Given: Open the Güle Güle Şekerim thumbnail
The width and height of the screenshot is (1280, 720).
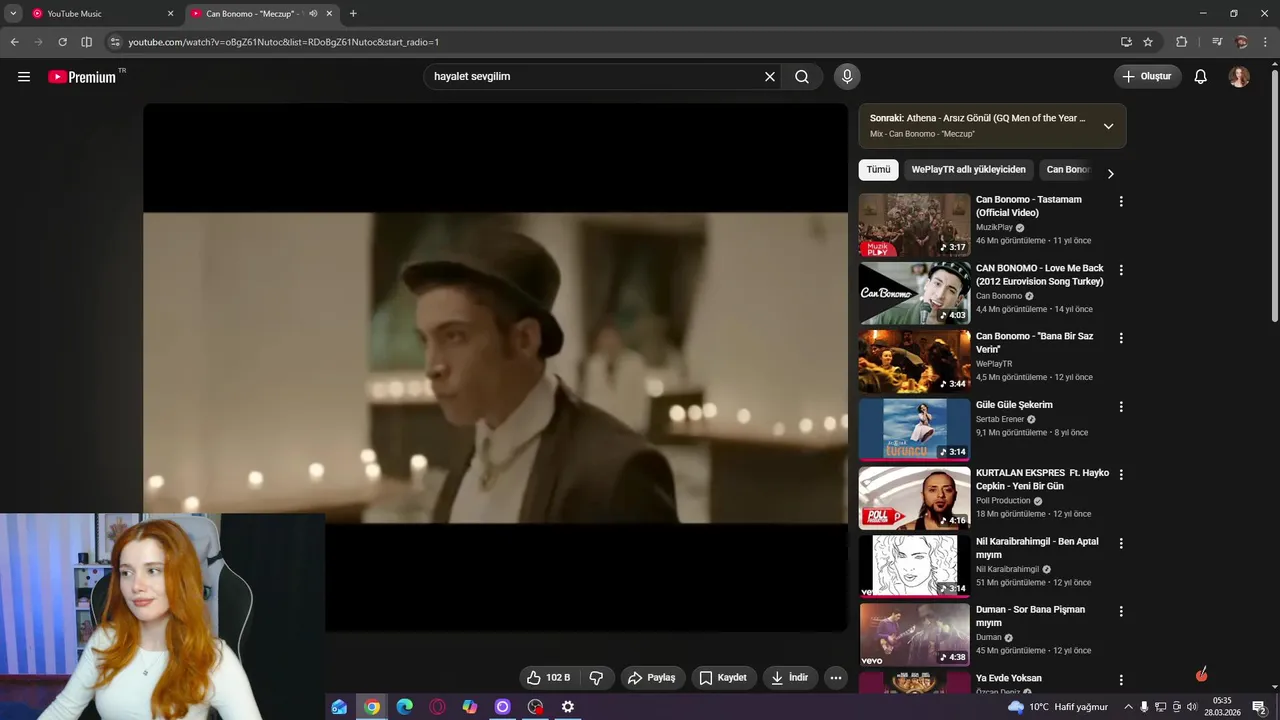Looking at the screenshot, I should pyautogui.click(x=914, y=430).
